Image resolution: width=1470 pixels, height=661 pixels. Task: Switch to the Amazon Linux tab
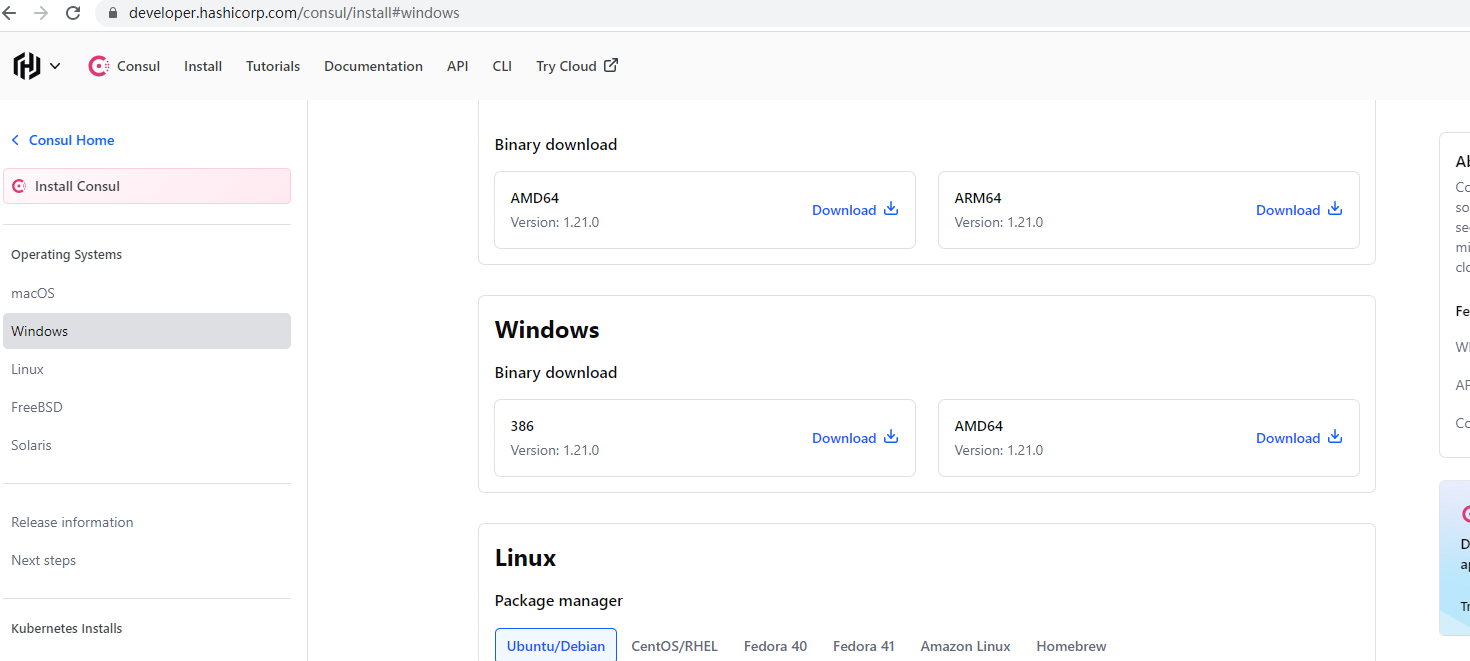coord(965,646)
